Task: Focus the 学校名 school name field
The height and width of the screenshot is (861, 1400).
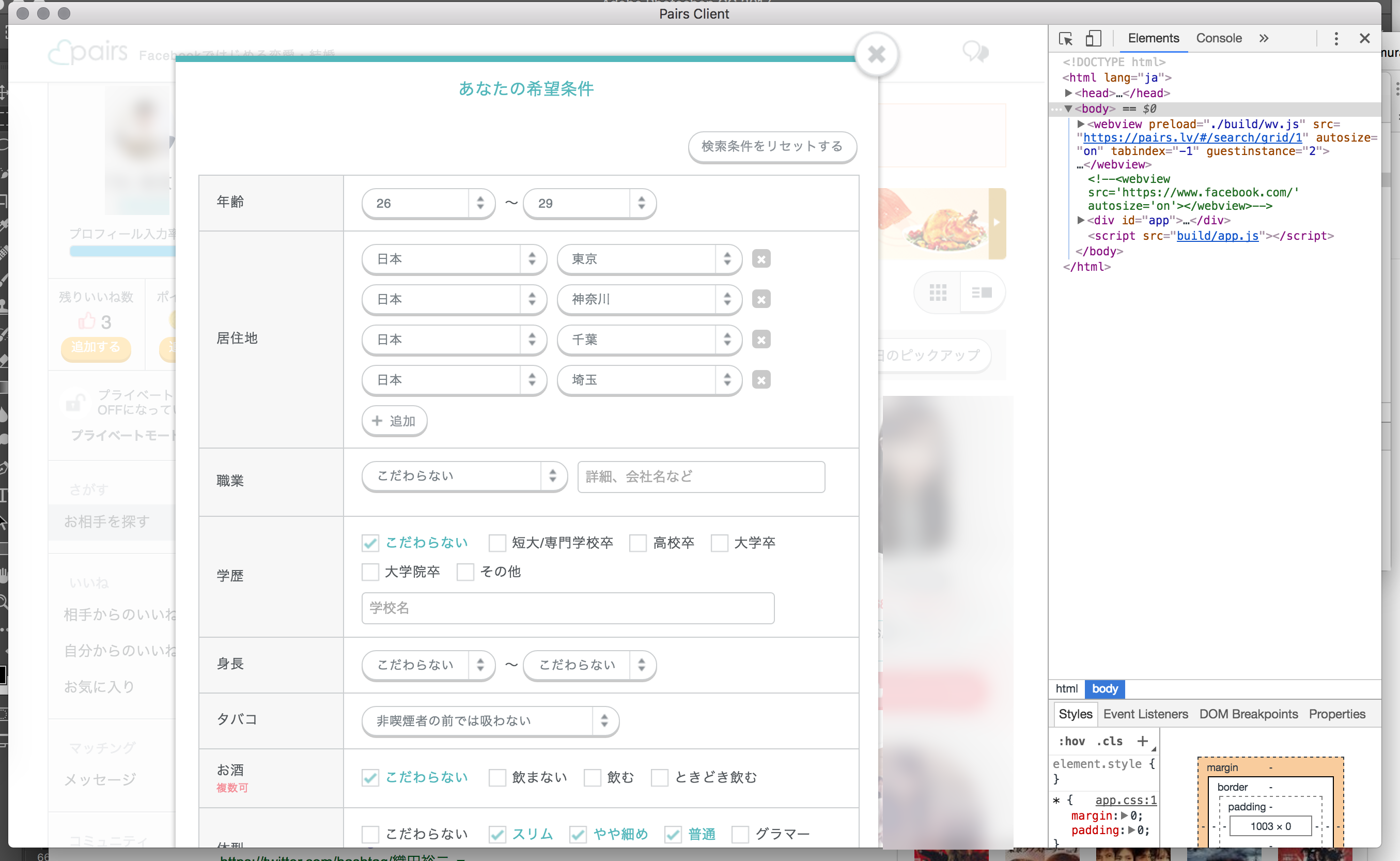Action: click(x=568, y=608)
